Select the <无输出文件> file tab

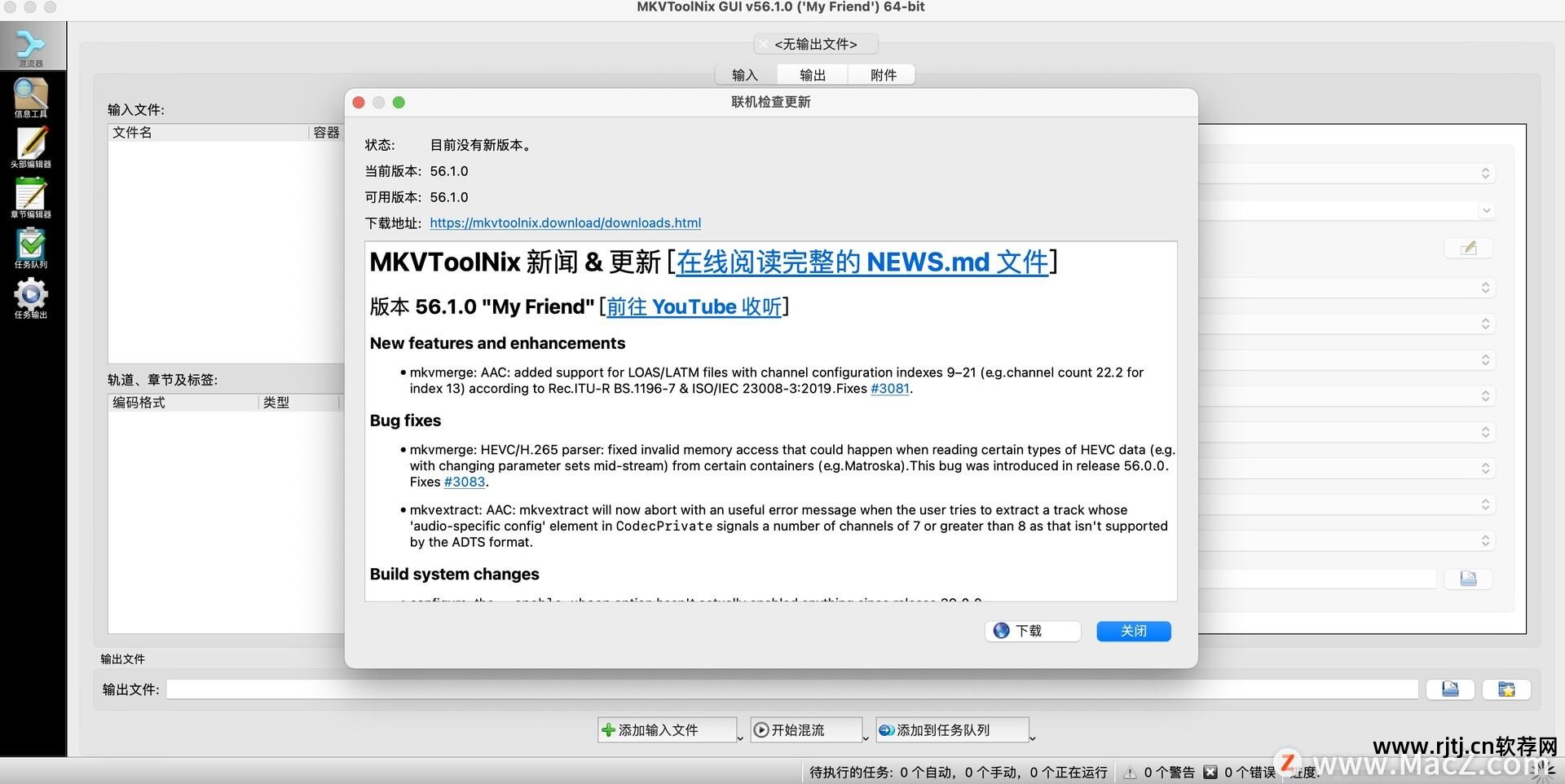click(x=816, y=44)
